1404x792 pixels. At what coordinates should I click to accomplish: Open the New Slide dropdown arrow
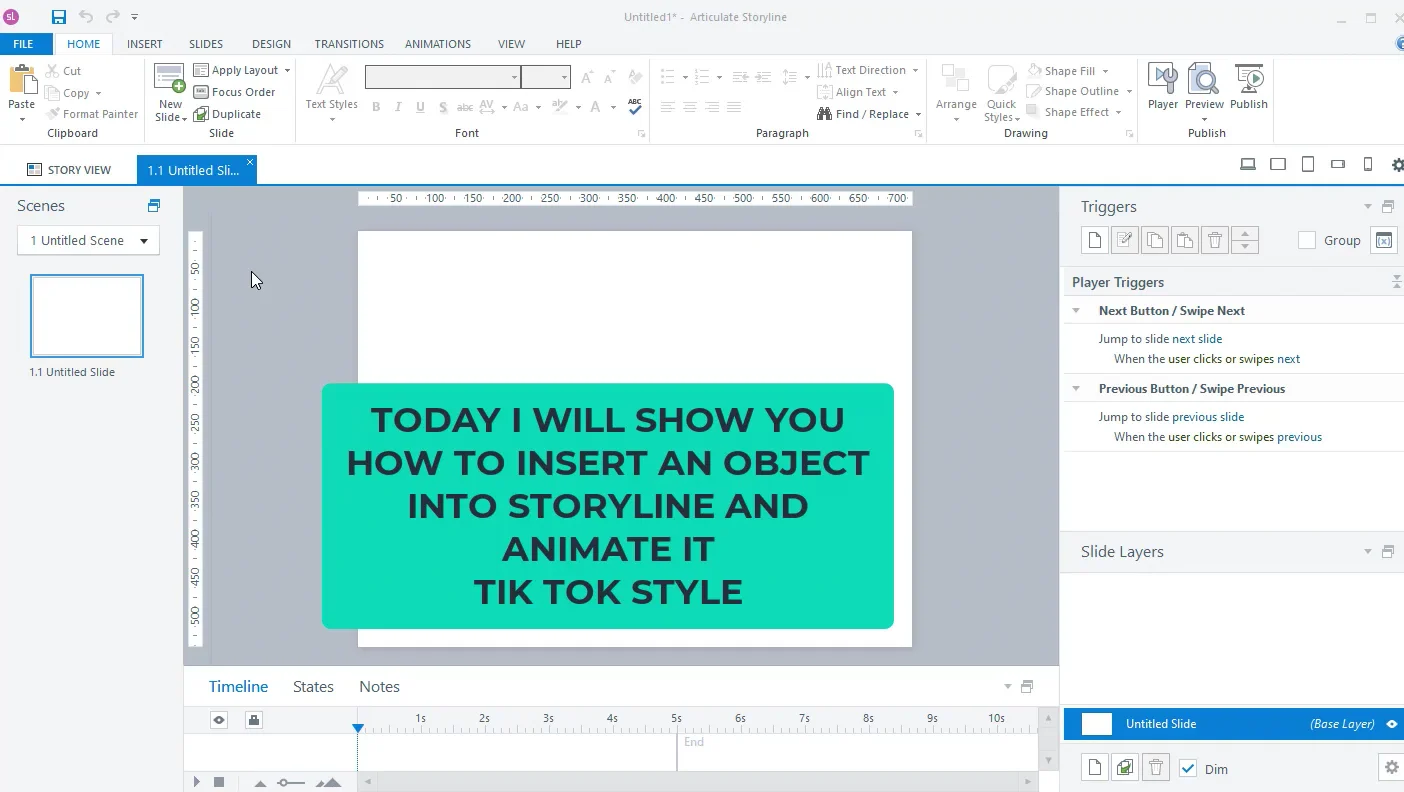point(185,118)
